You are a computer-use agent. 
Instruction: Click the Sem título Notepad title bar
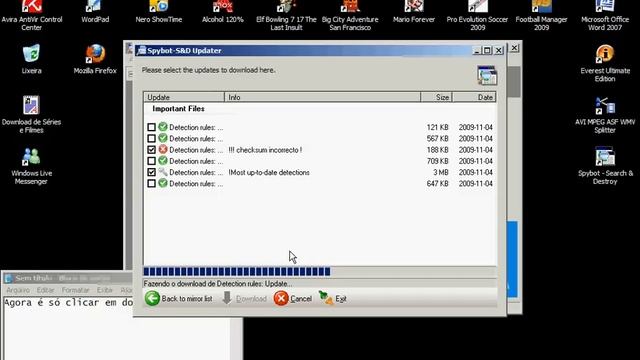(x=67, y=278)
